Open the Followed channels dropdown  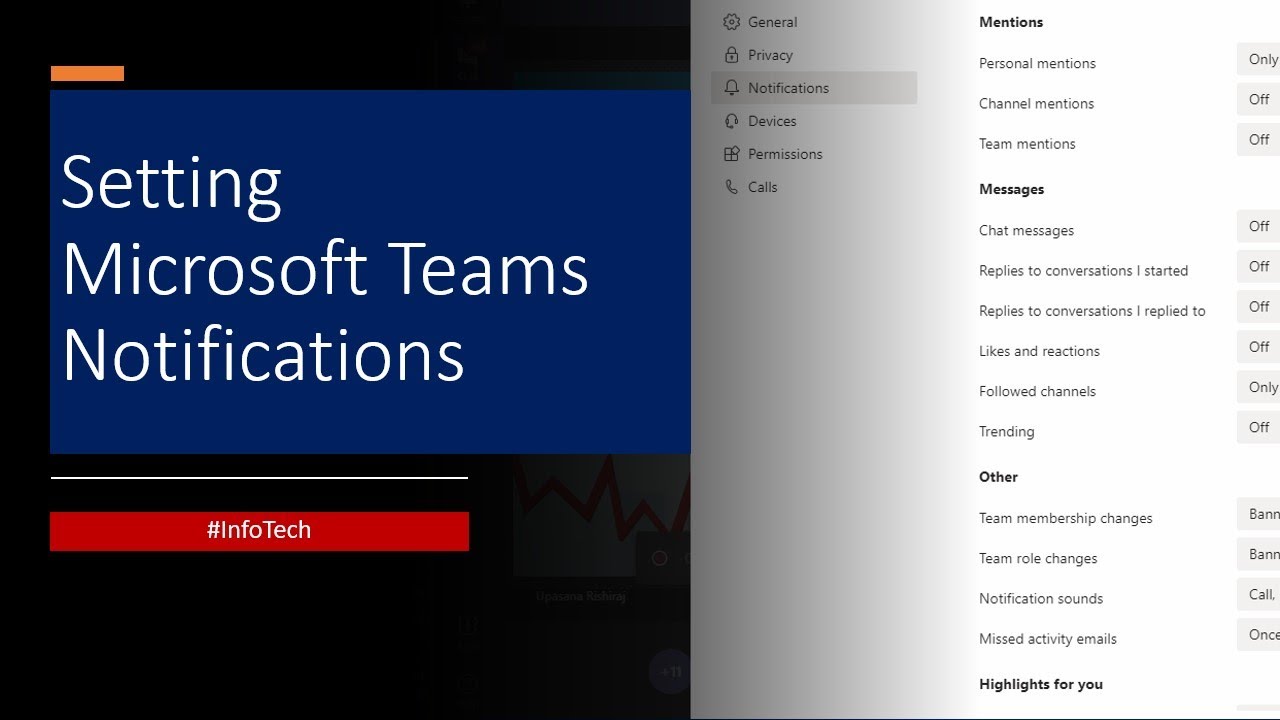click(1259, 387)
